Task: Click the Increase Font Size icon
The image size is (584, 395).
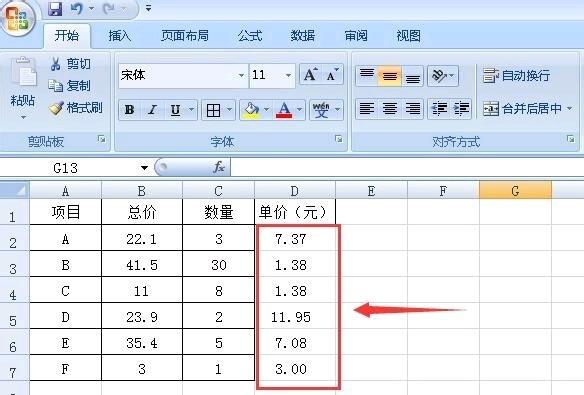Action: (310, 75)
